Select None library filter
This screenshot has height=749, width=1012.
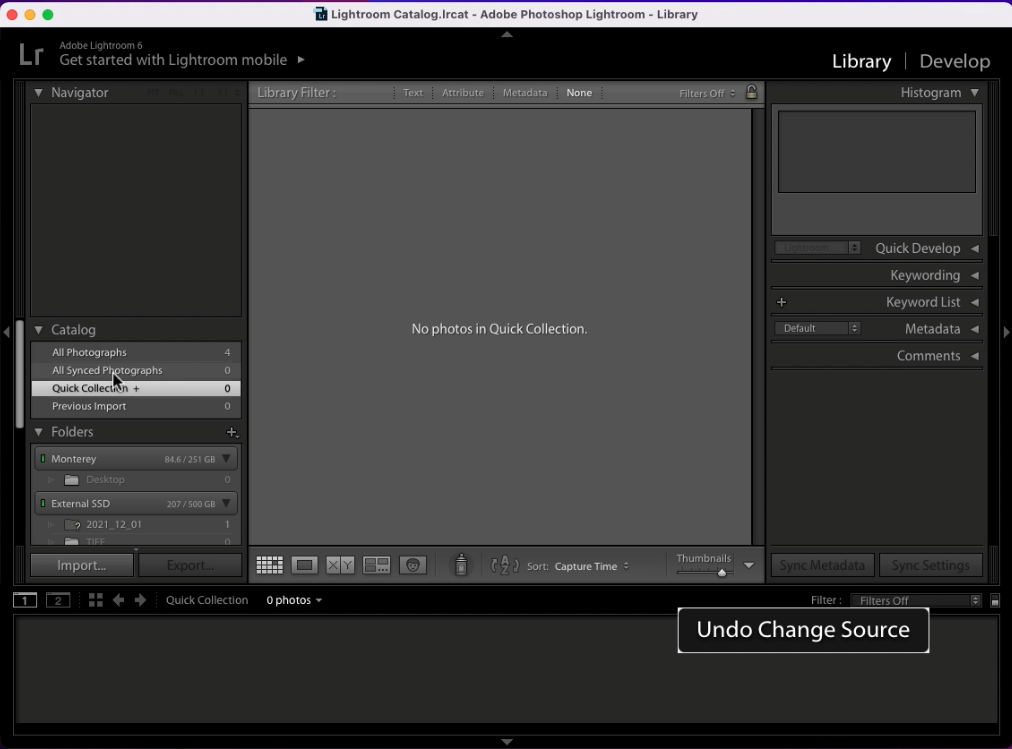tap(579, 93)
